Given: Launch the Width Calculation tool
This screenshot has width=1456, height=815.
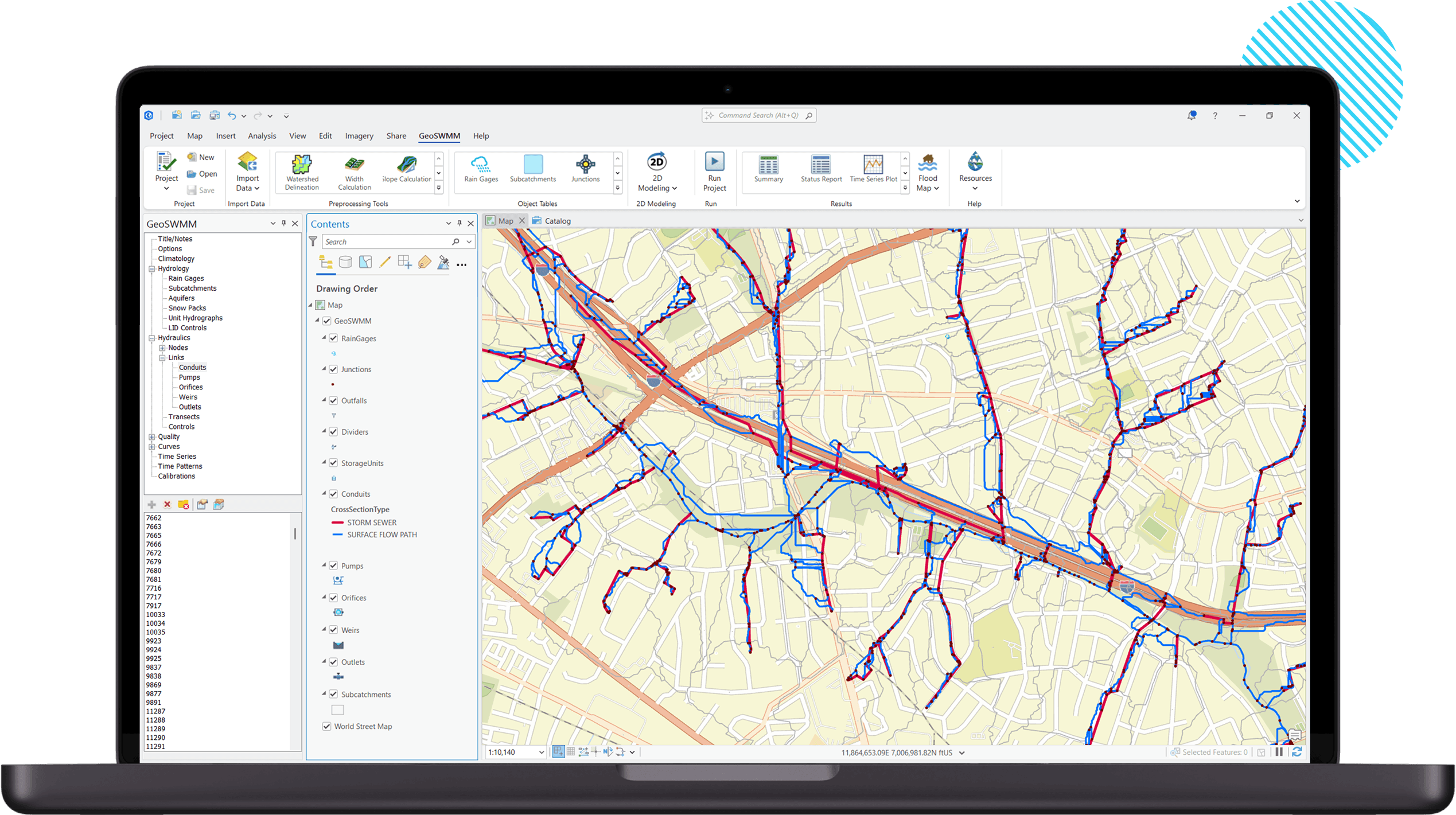Looking at the screenshot, I should tap(353, 172).
